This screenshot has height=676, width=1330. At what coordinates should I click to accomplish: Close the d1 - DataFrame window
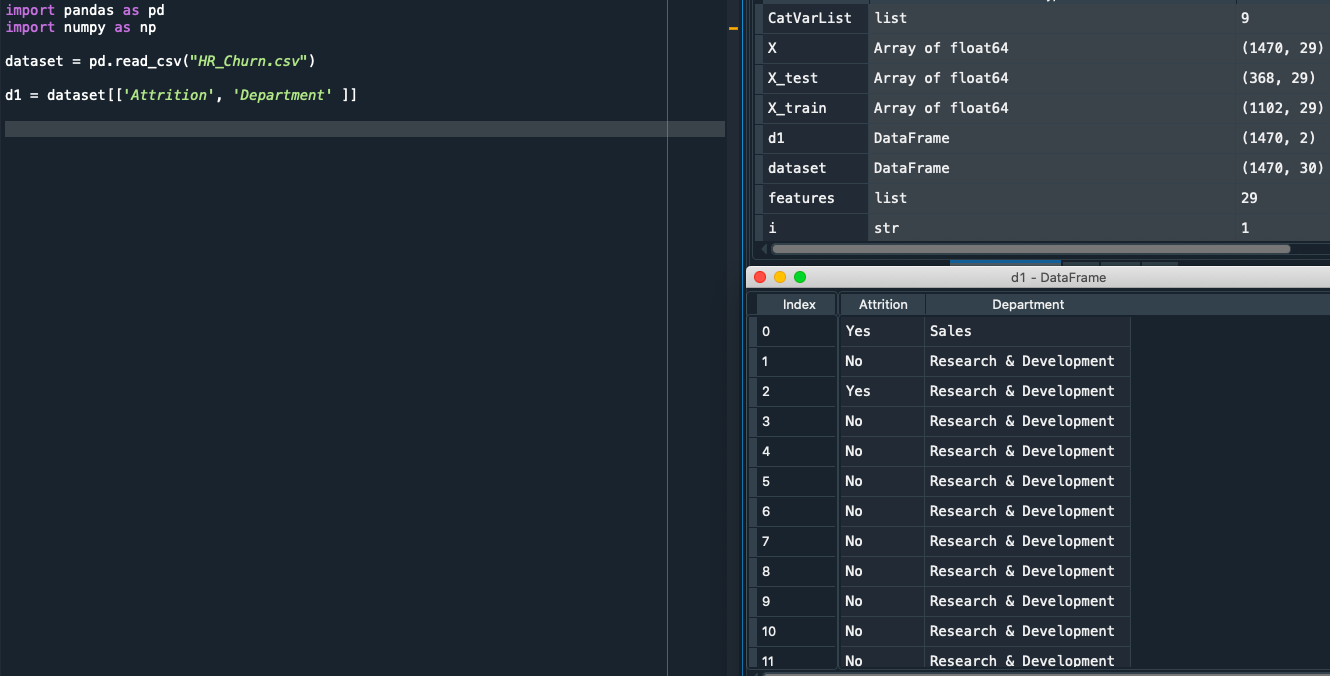pos(760,277)
